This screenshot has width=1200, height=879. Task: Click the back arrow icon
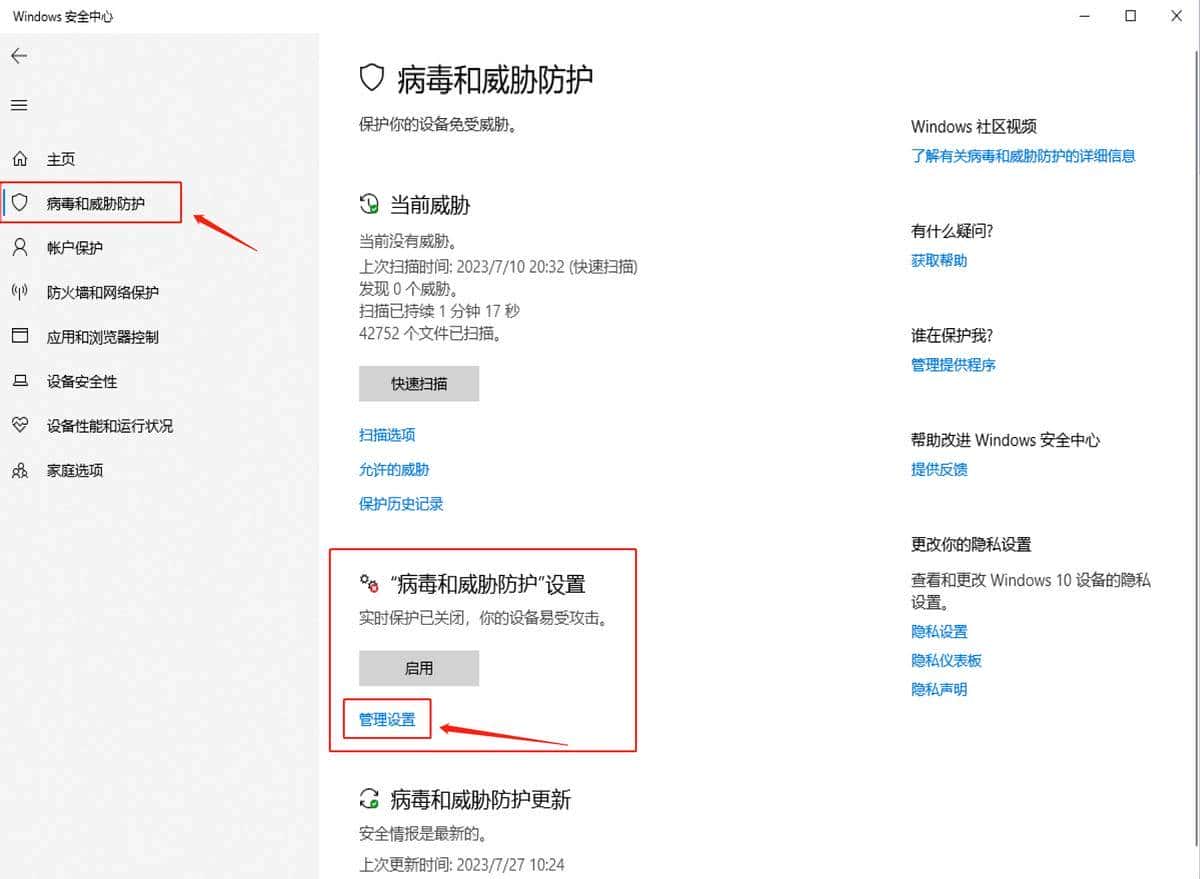pos(19,56)
